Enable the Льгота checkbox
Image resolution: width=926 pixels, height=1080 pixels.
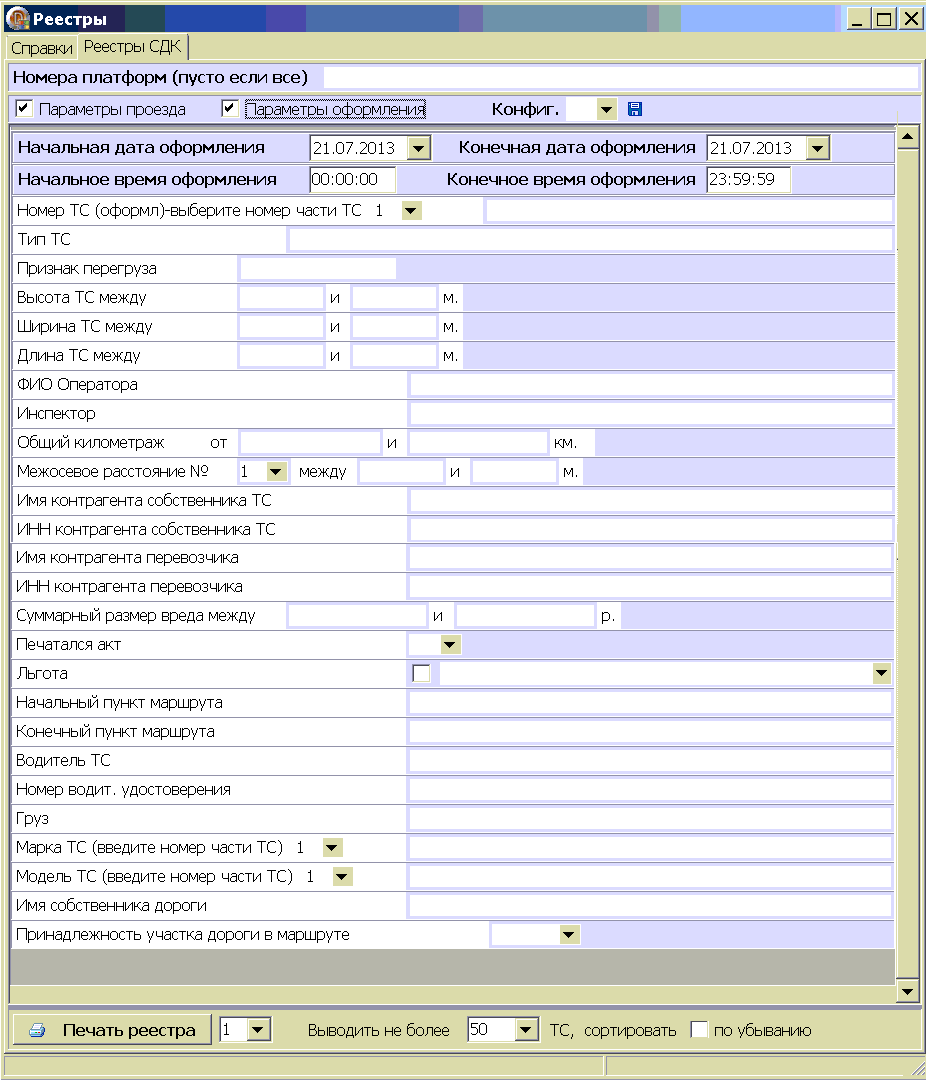421,674
